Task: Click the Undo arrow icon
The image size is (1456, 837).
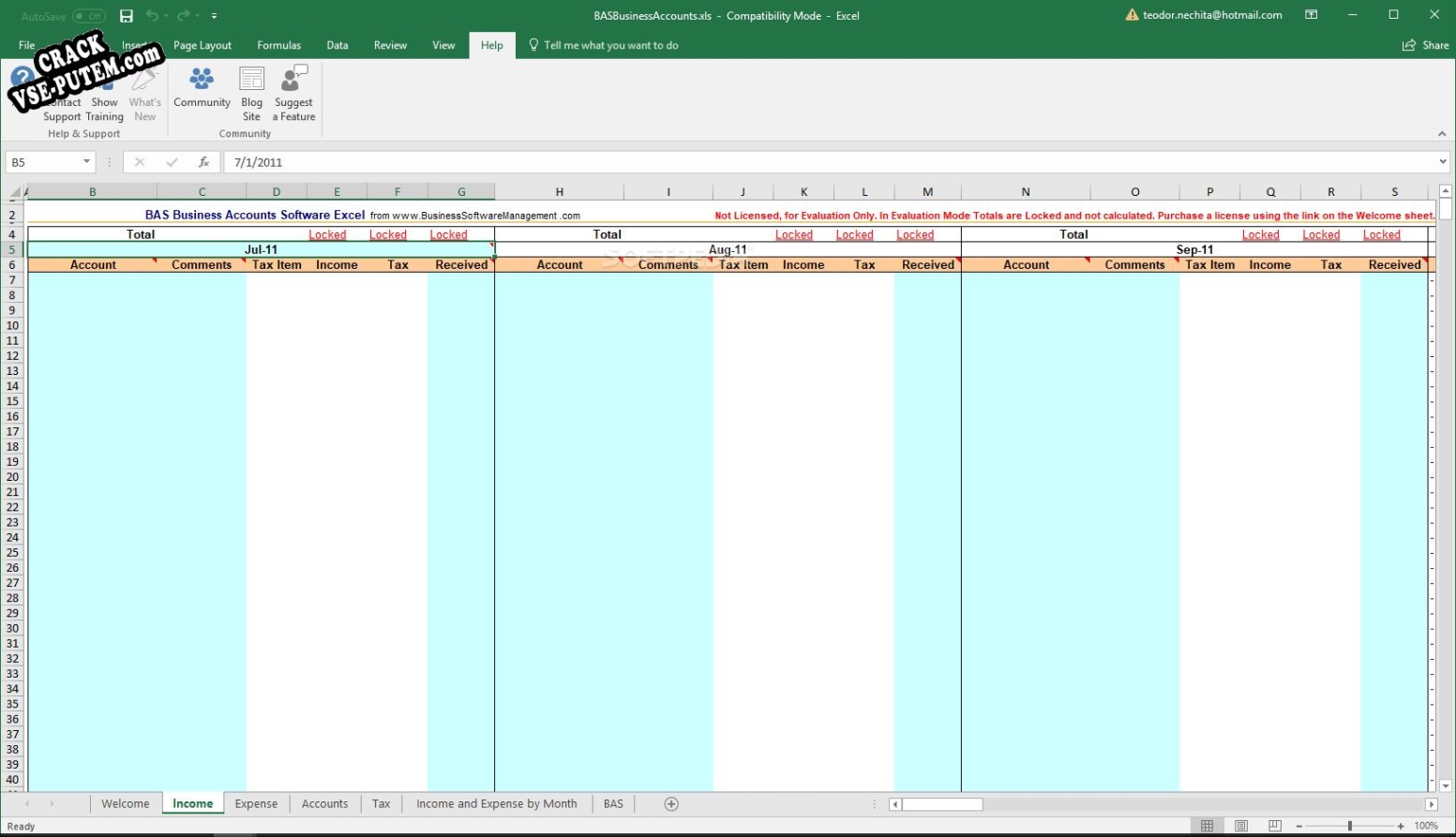Action: click(x=152, y=16)
